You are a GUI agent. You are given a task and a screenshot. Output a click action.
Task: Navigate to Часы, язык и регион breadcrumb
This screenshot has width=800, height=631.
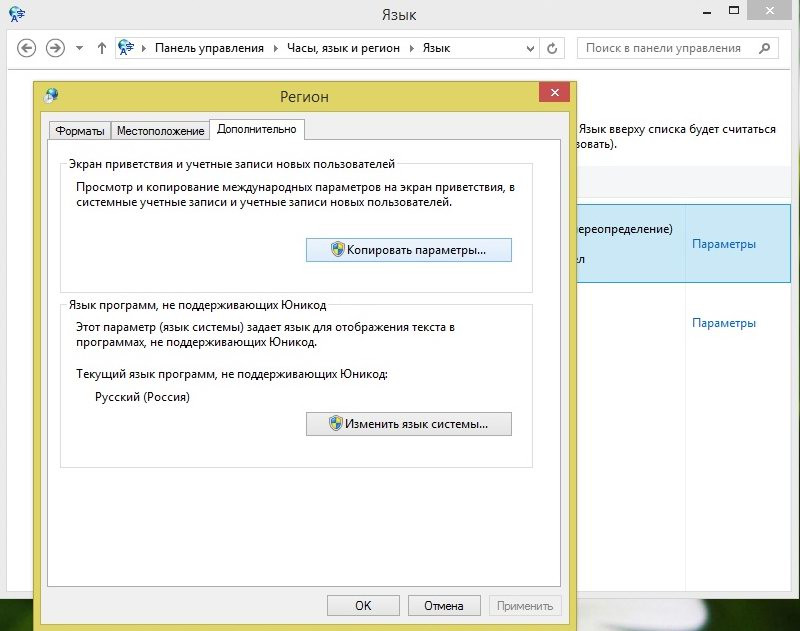click(x=343, y=48)
